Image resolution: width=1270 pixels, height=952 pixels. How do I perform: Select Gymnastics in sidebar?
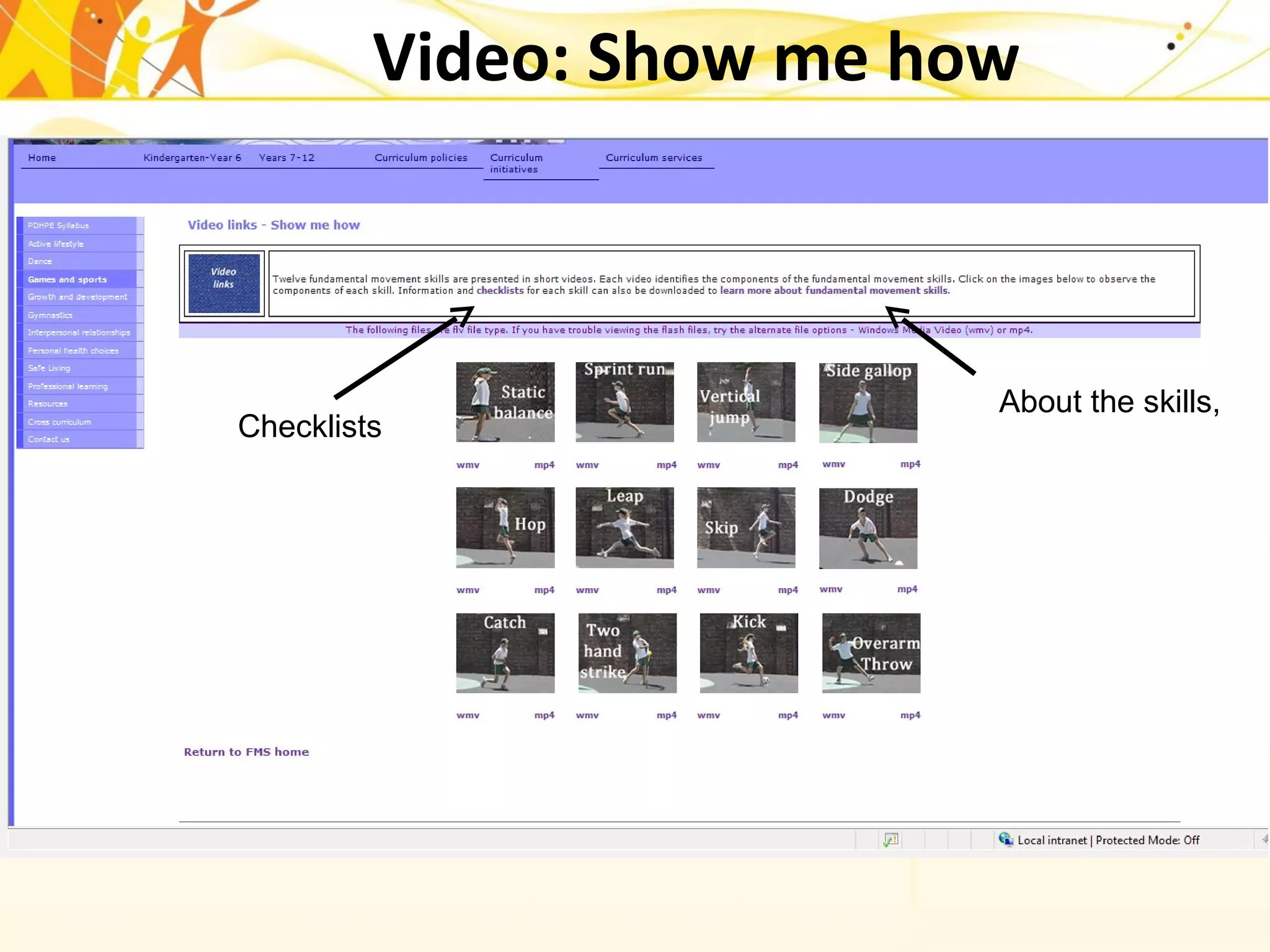click(80, 315)
